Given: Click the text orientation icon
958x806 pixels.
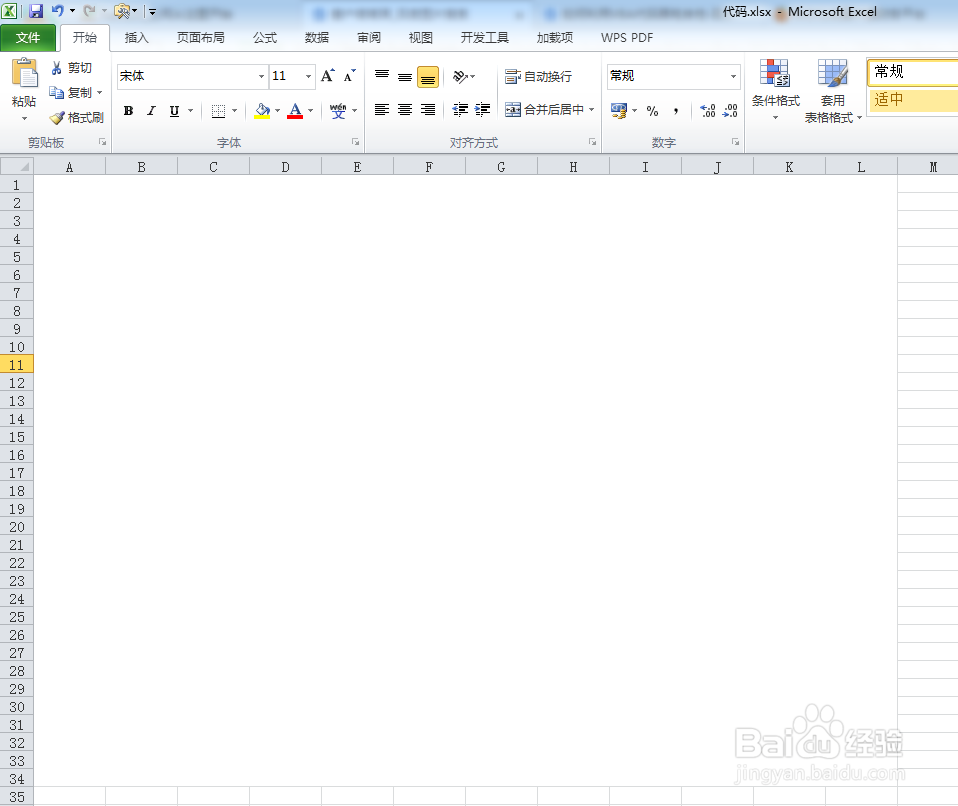Looking at the screenshot, I should tap(460, 76).
